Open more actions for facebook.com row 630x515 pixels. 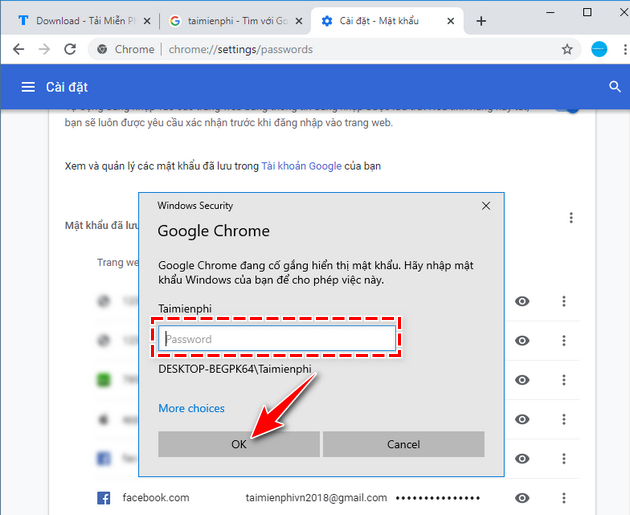tap(564, 498)
